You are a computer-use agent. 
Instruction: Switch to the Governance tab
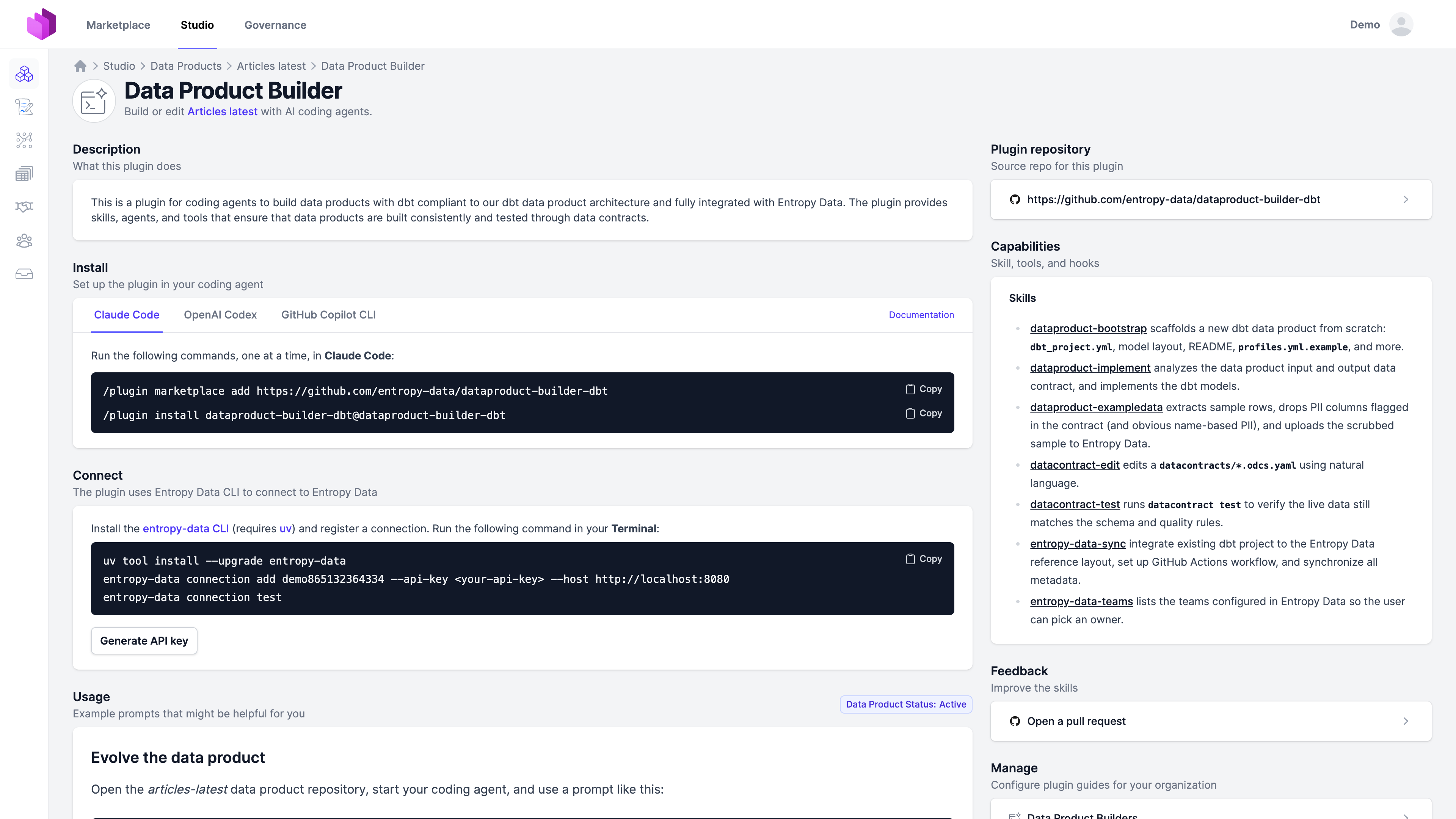275,25
